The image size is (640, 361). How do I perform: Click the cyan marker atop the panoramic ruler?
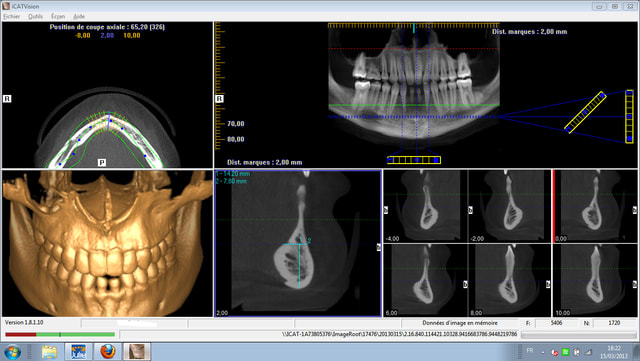coord(414,28)
